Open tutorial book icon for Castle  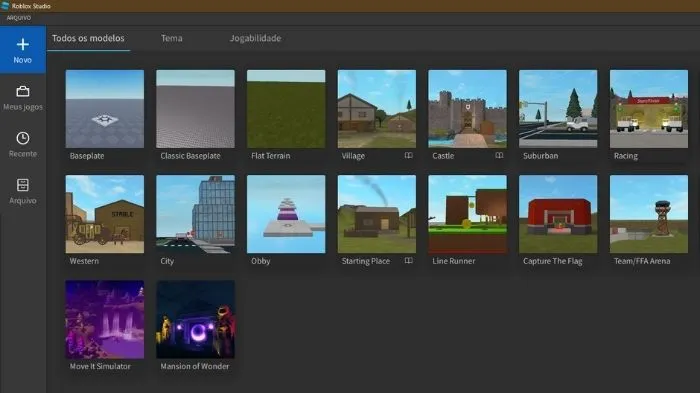[x=499, y=155]
